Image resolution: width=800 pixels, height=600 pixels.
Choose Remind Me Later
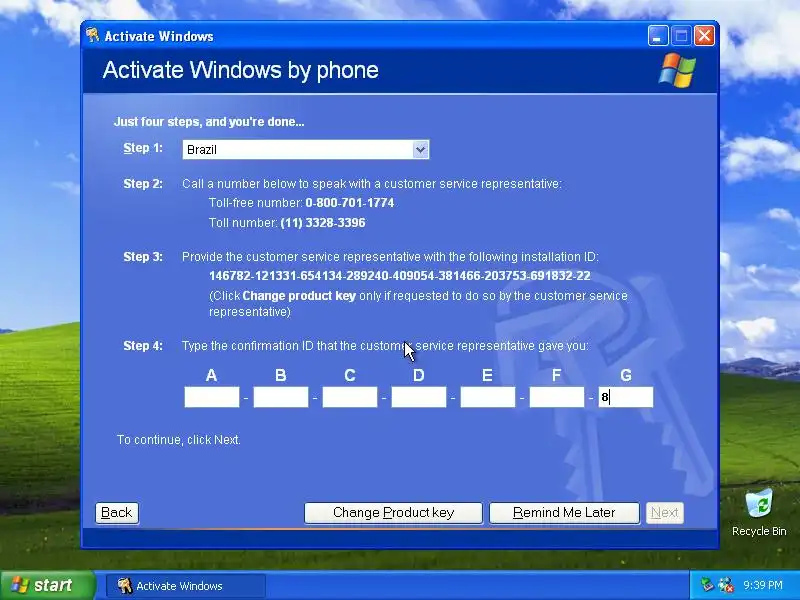(x=564, y=513)
